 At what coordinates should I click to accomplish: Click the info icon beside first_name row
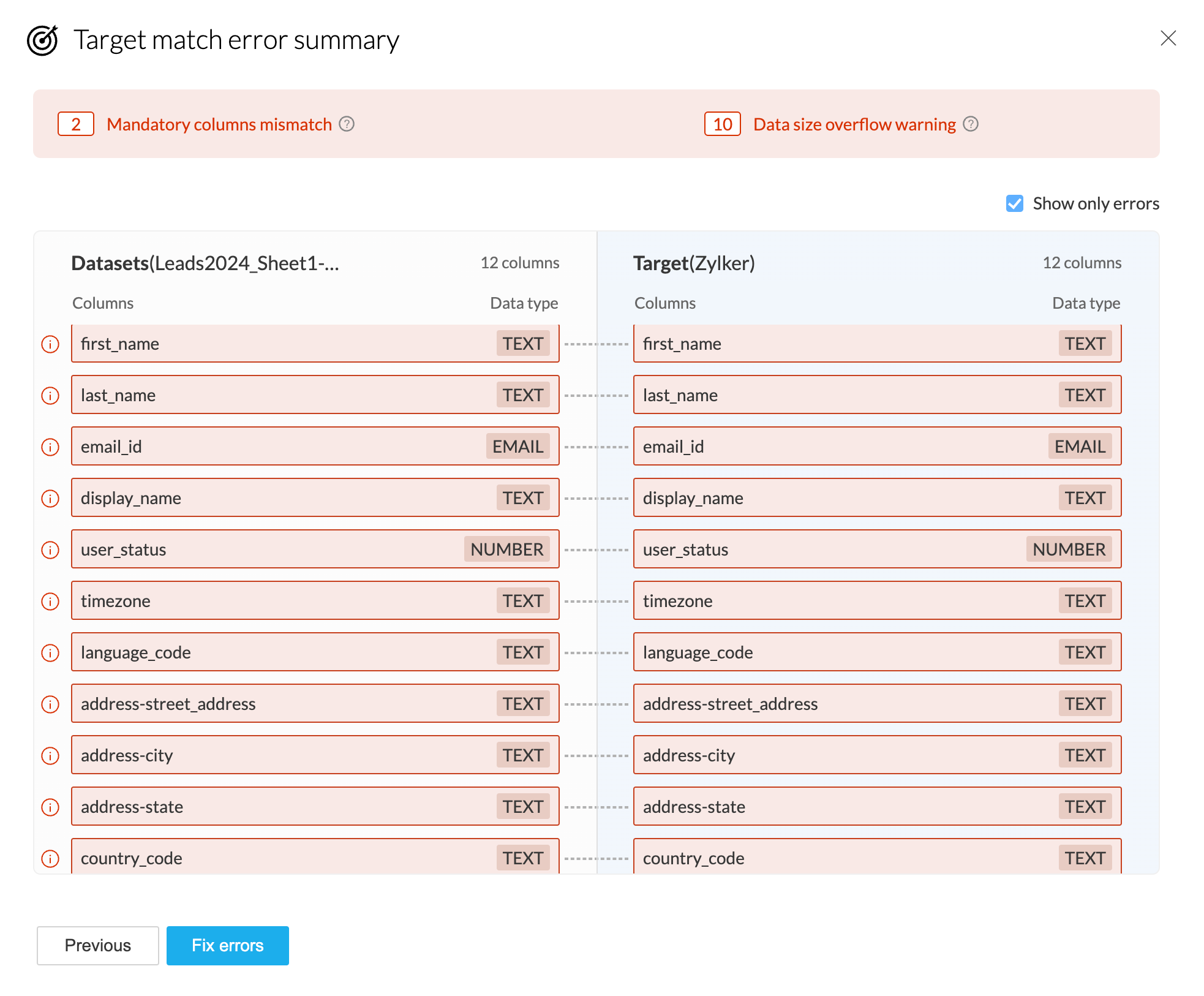pos(50,344)
